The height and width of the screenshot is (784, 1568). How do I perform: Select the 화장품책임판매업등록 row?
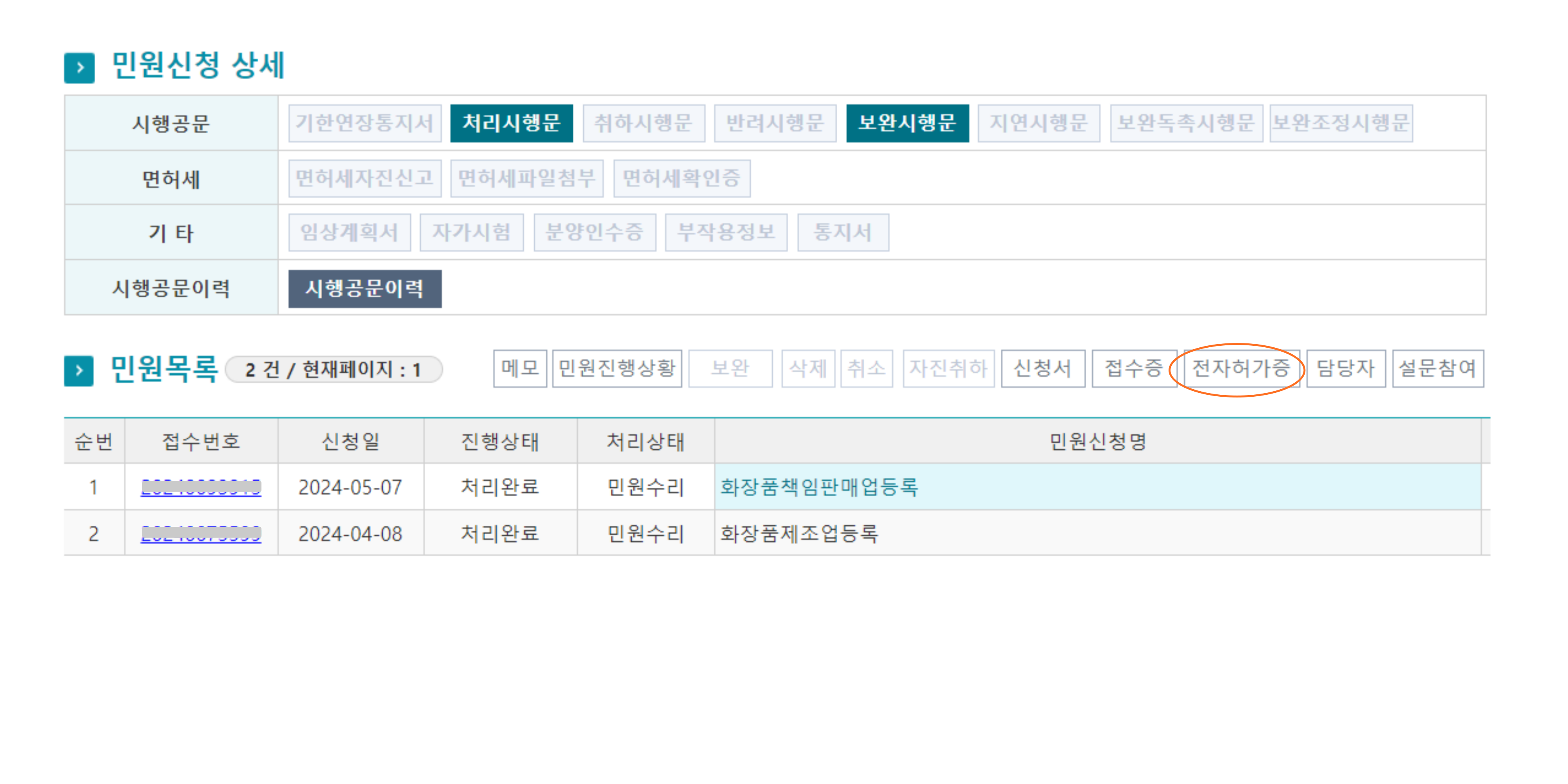819,487
